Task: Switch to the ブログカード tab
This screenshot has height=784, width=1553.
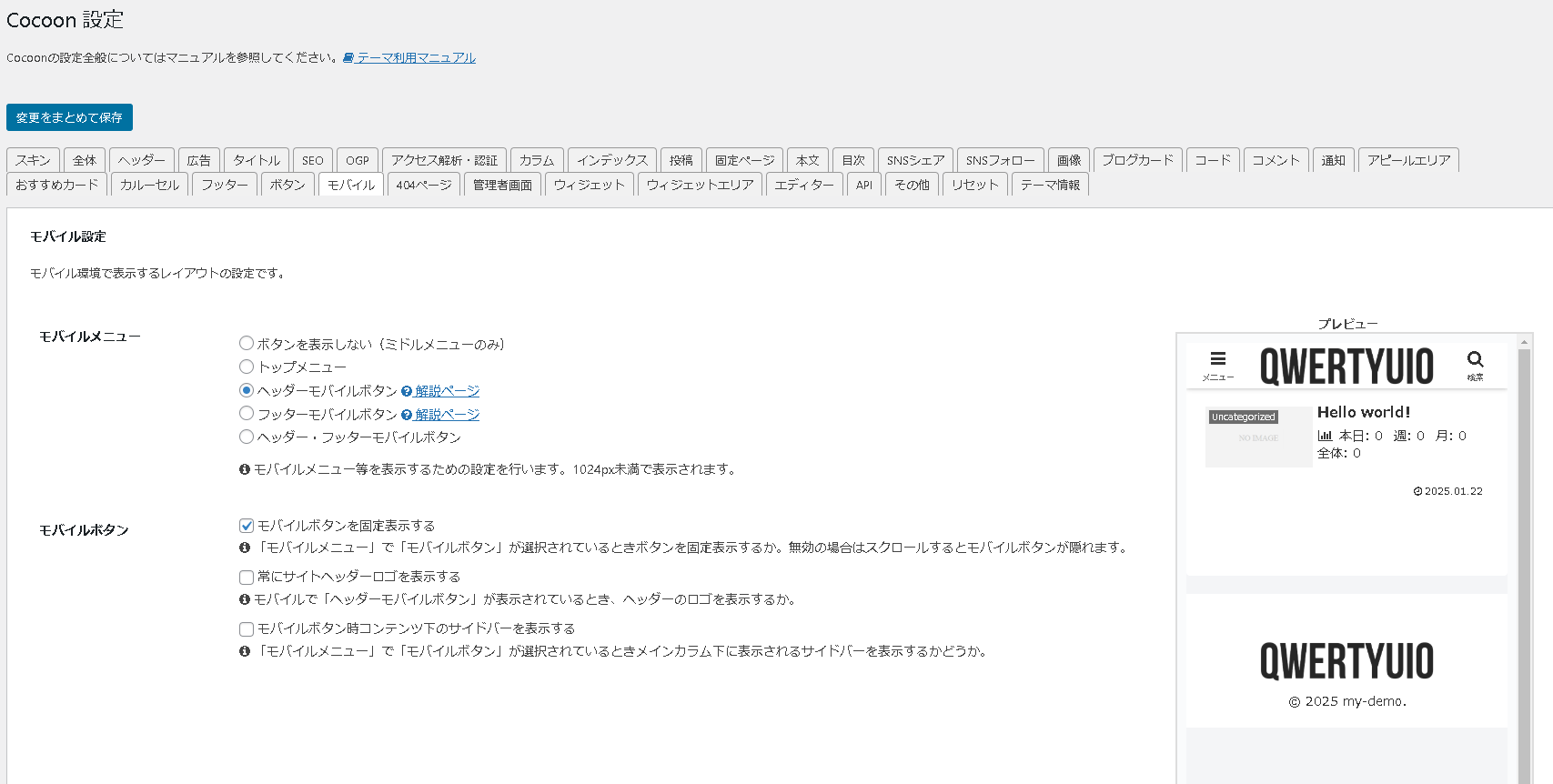Action: click(x=1138, y=160)
